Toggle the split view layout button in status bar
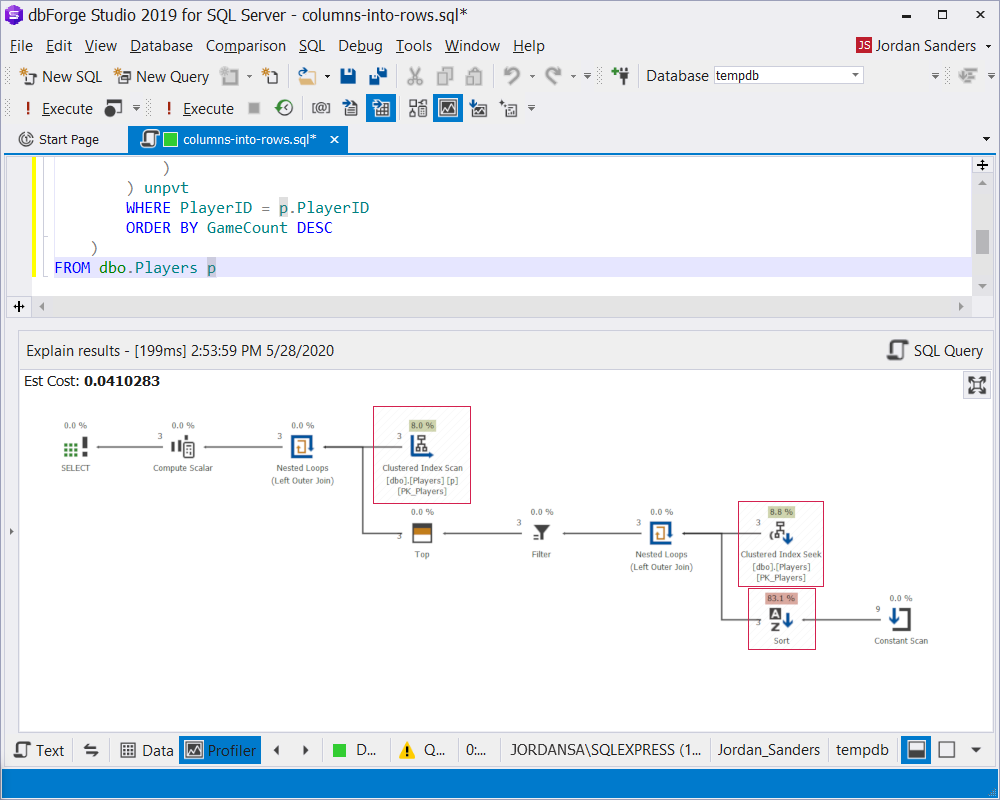This screenshot has width=1000, height=800. tap(916, 750)
